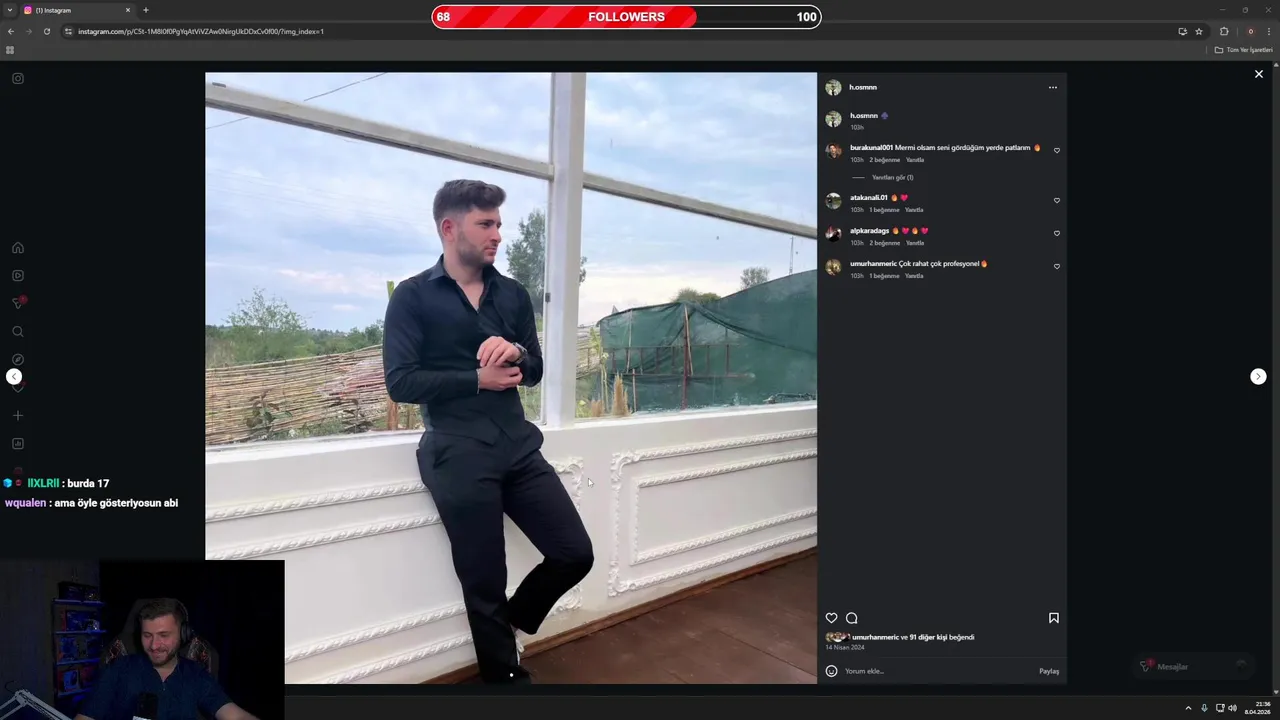This screenshot has width=1280, height=720.
Task: Save the post with the bookmark icon
Action: (x=1053, y=618)
